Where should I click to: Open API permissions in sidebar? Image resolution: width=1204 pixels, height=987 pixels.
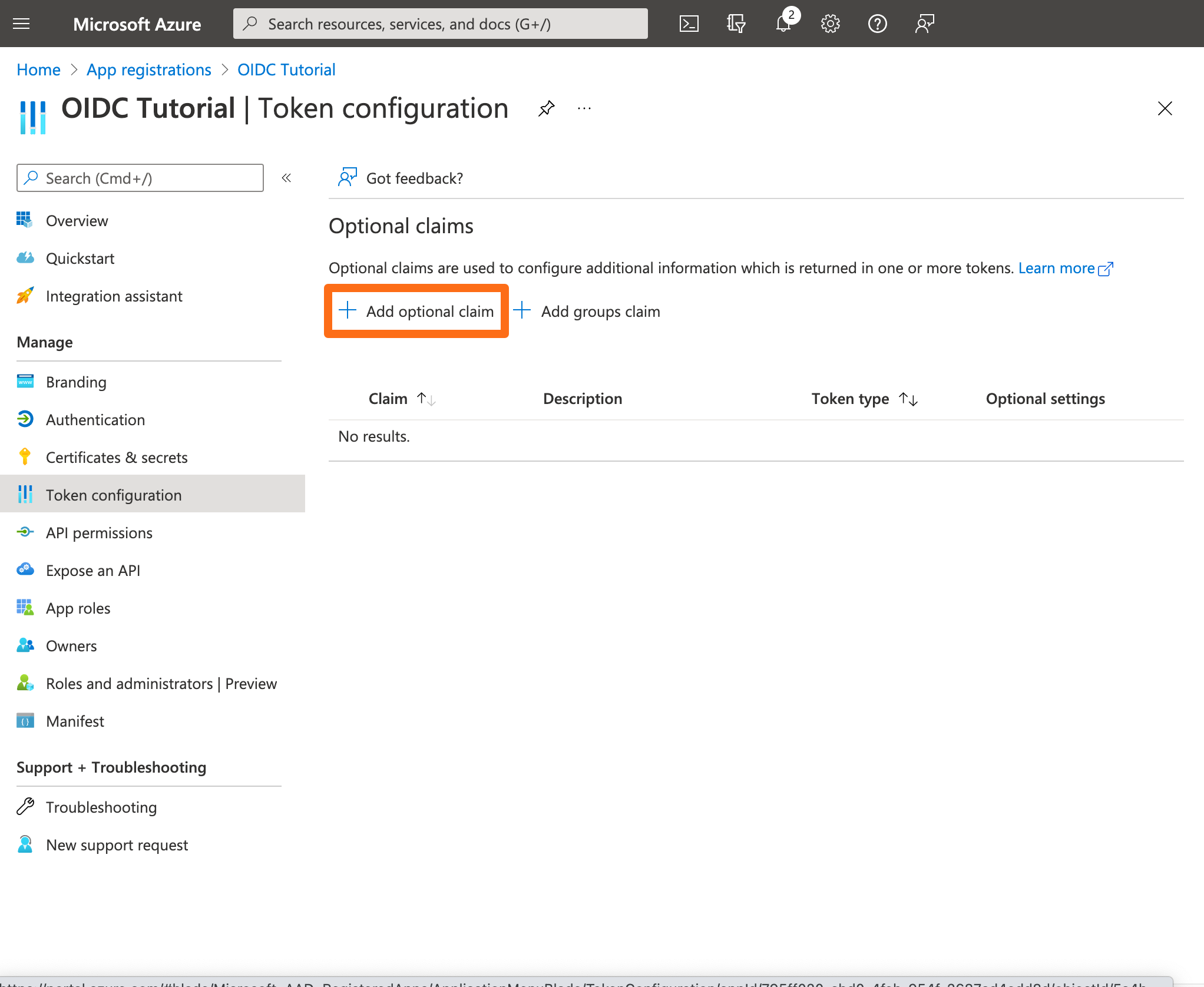(x=99, y=533)
